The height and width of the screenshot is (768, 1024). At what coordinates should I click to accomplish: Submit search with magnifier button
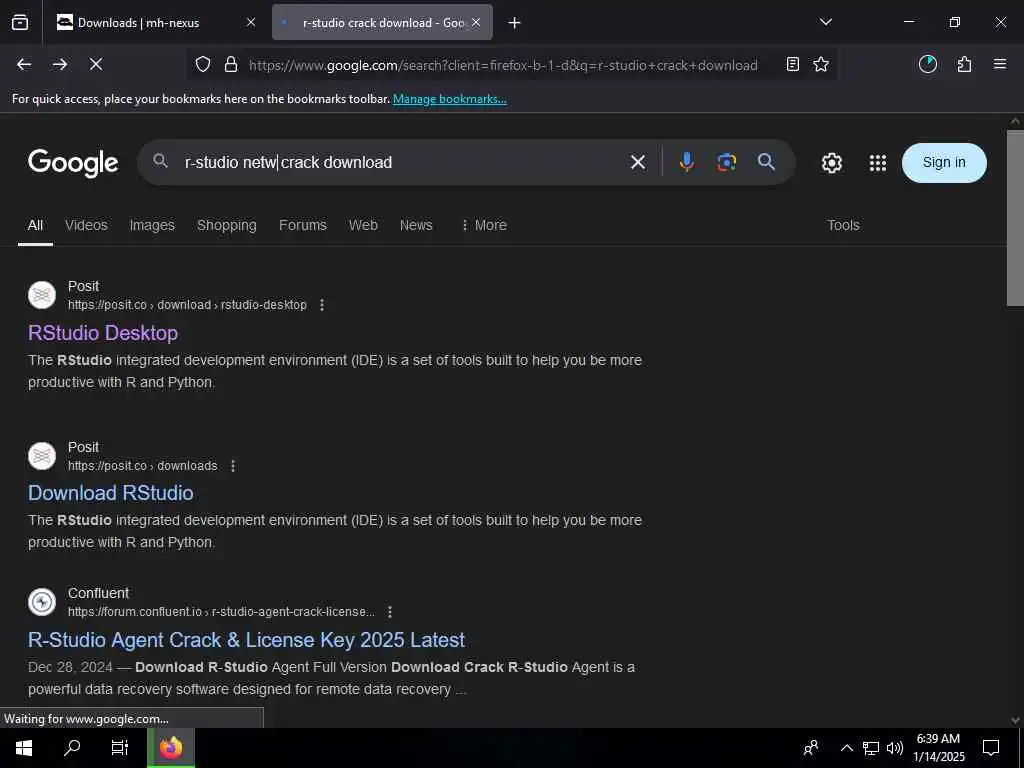(x=767, y=162)
